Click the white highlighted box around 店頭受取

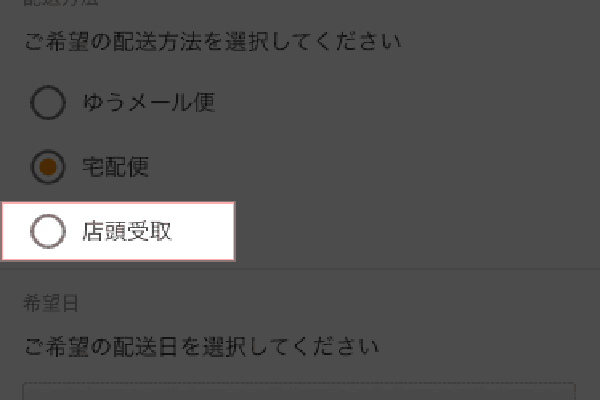[118, 231]
